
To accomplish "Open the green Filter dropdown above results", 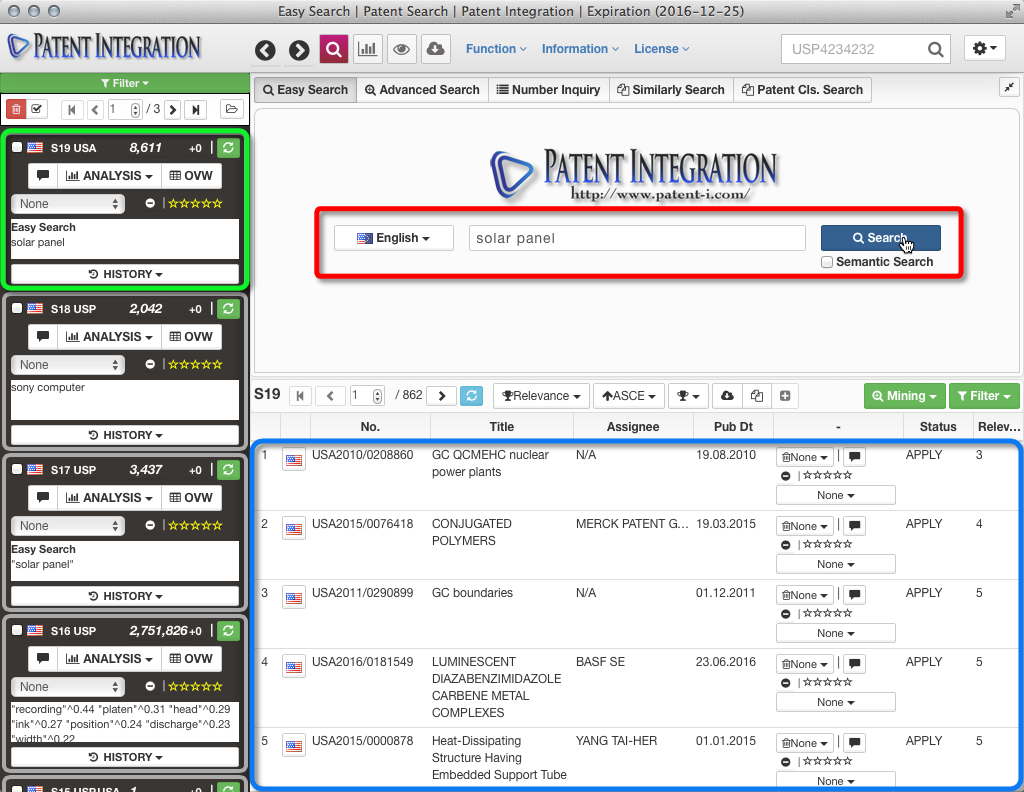I will [984, 396].
